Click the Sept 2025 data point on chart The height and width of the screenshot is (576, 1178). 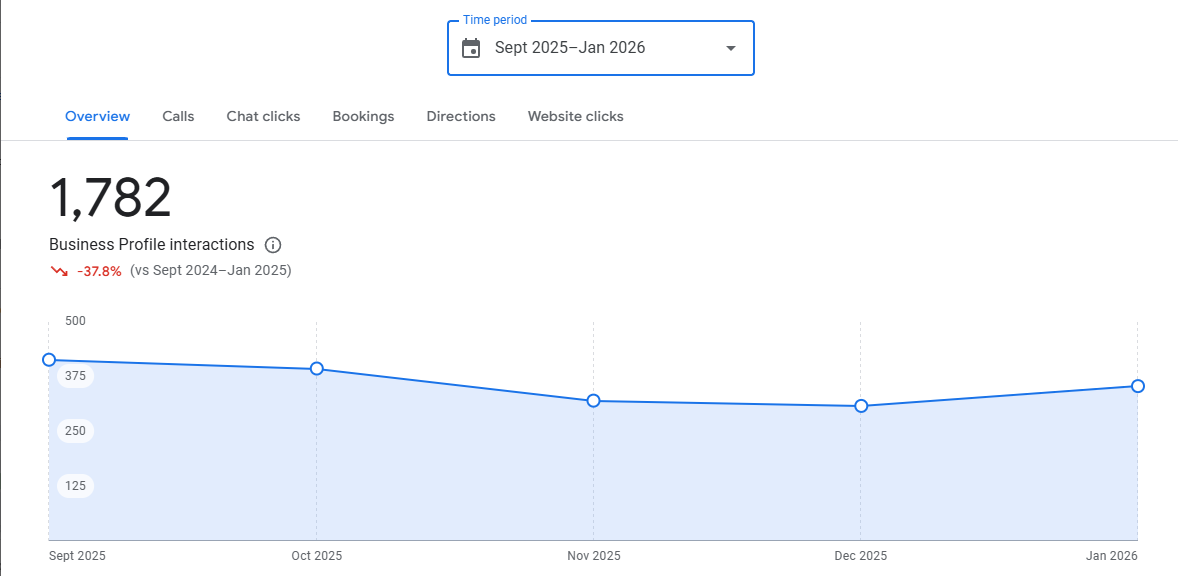[x=48, y=359]
